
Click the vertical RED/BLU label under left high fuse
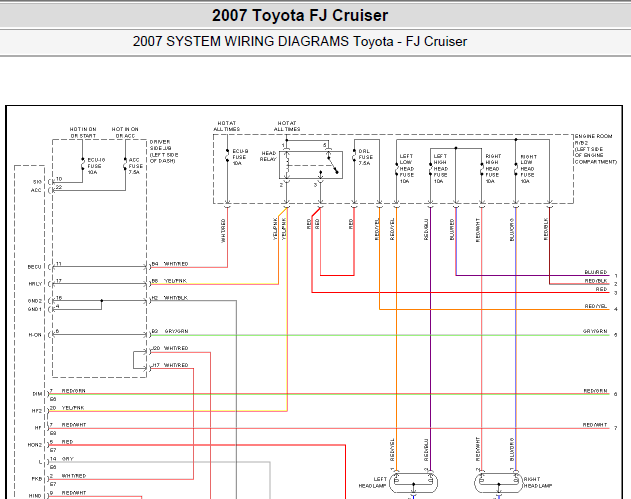coord(426,229)
